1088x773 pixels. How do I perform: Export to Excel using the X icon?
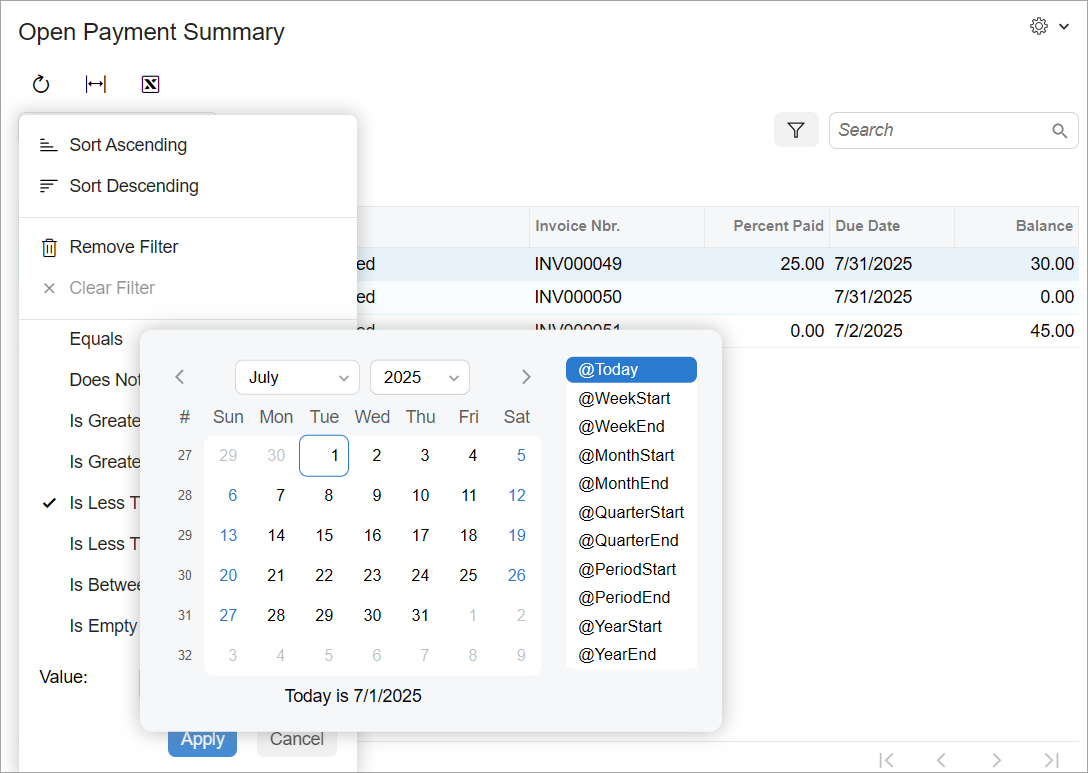pos(151,84)
